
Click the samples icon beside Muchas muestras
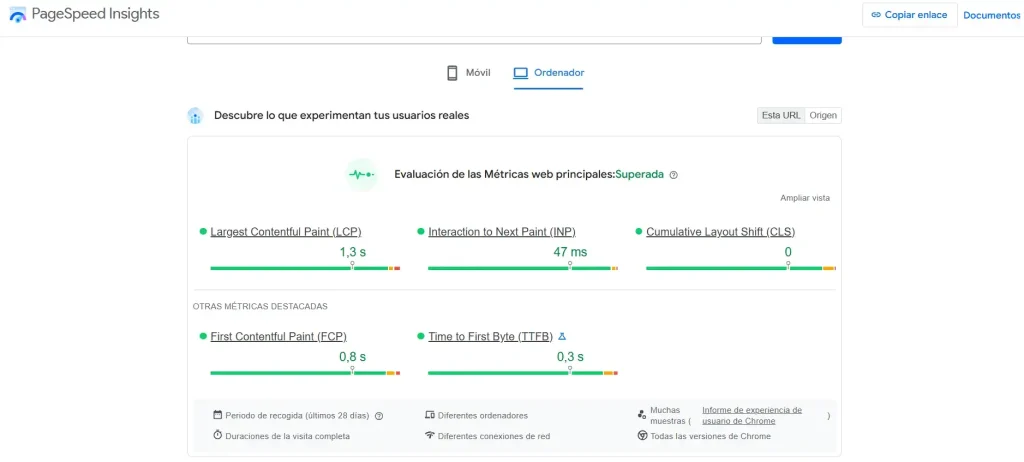point(642,414)
